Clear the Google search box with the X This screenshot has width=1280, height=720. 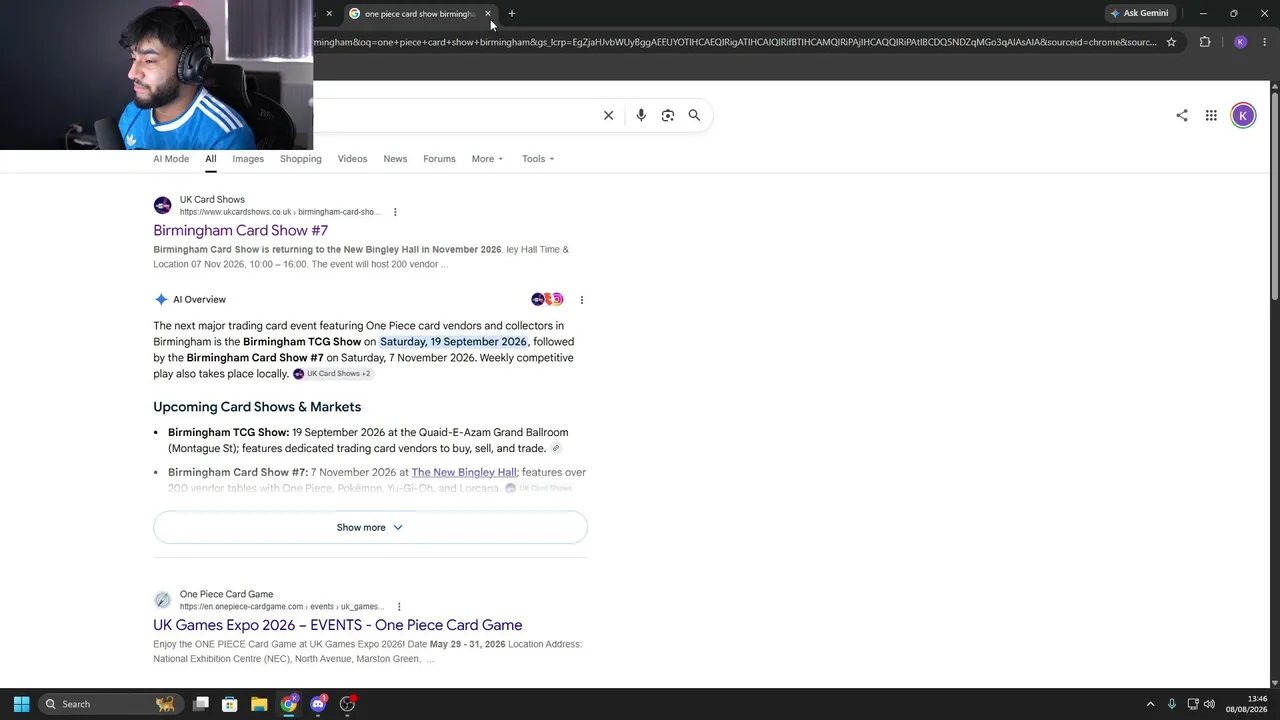[608, 115]
